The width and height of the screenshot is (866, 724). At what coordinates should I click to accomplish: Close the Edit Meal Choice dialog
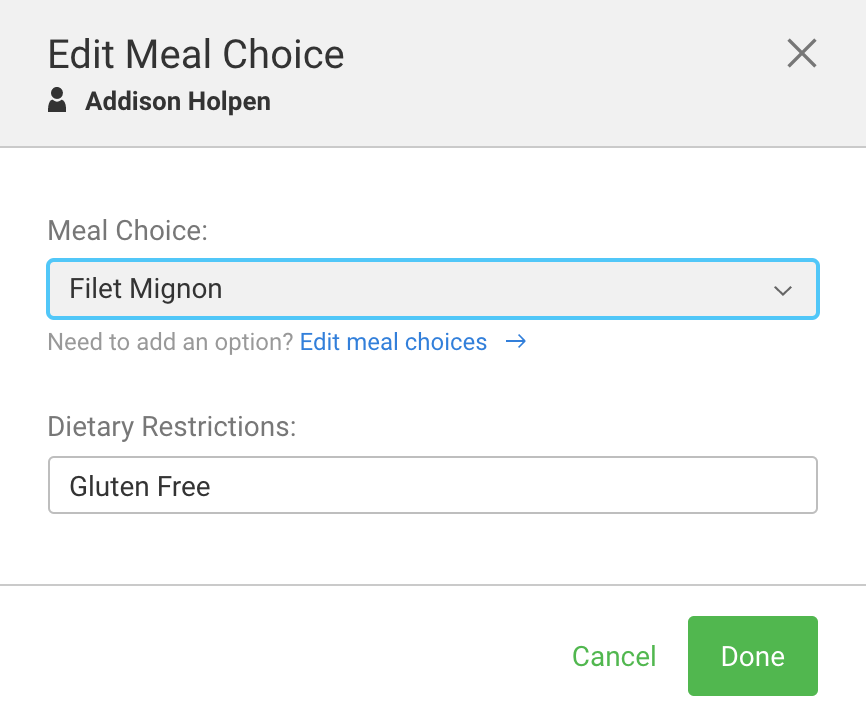(802, 53)
